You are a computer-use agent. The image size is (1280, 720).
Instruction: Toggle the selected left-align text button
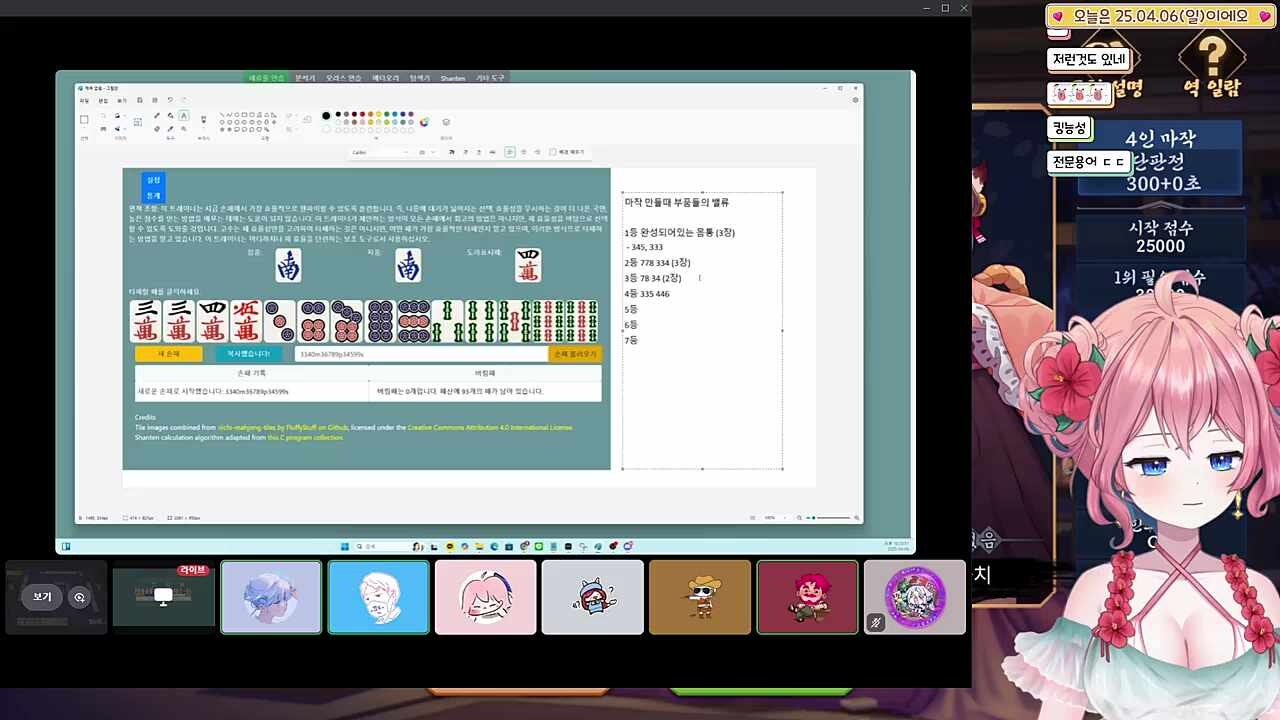(x=509, y=152)
